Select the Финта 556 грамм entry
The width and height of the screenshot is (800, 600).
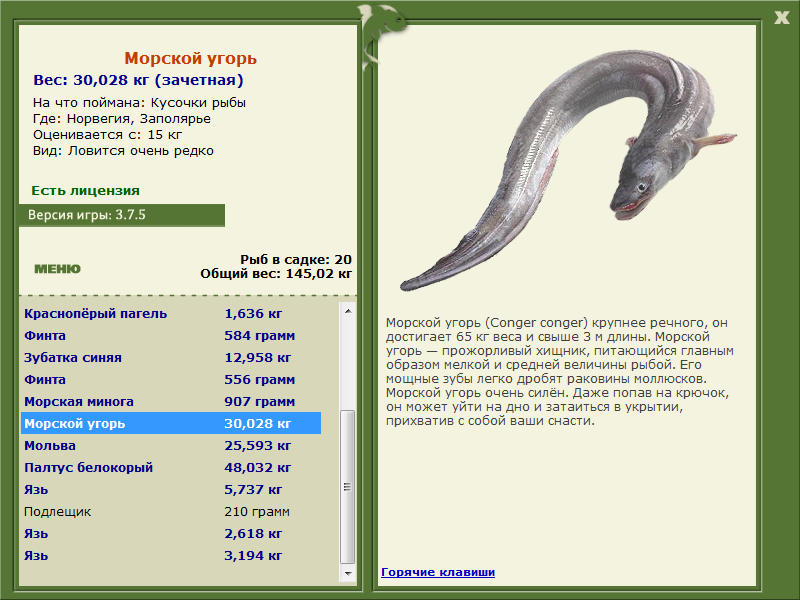pyautogui.click(x=171, y=379)
